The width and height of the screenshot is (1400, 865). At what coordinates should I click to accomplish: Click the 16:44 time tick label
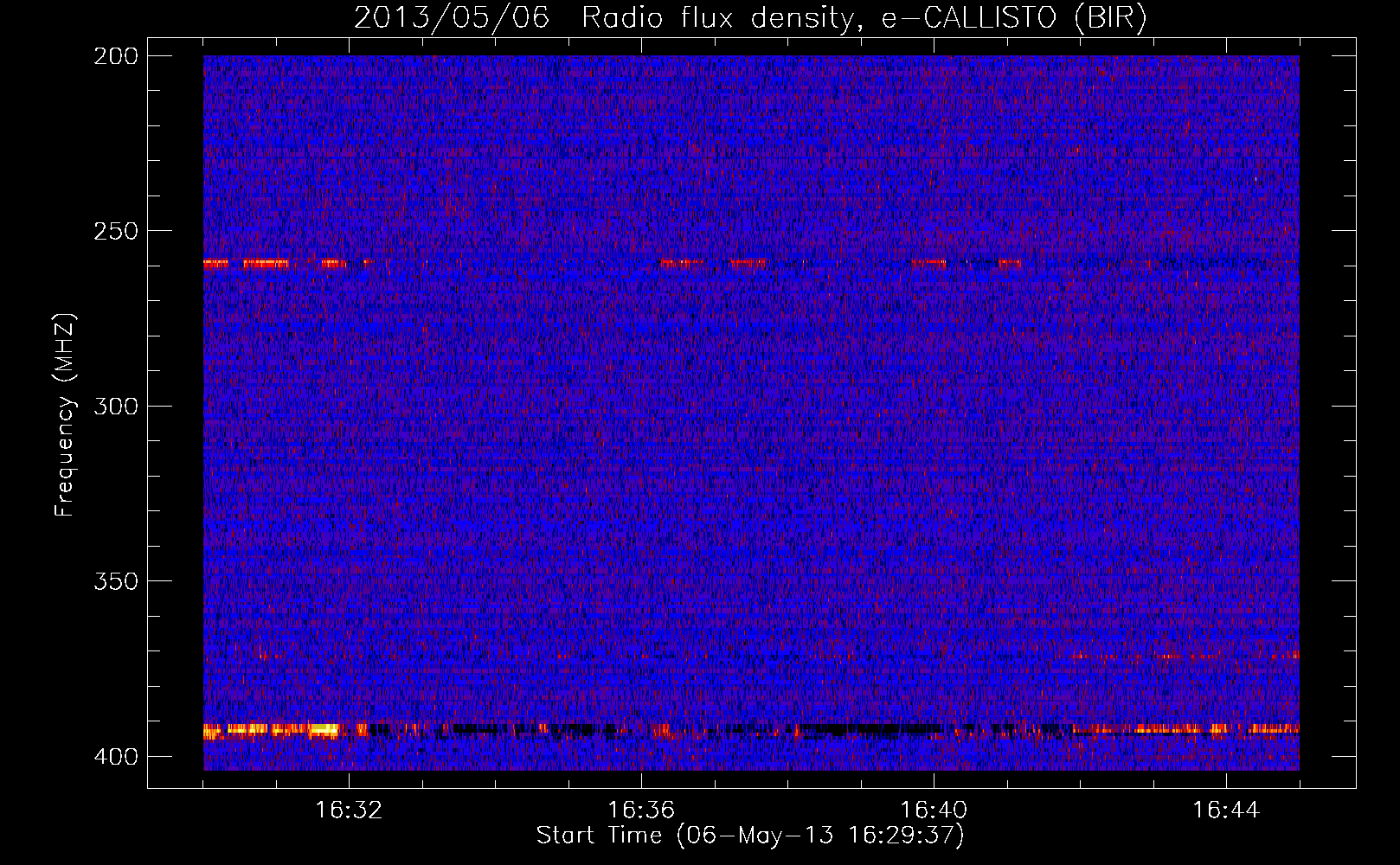(x=1226, y=810)
